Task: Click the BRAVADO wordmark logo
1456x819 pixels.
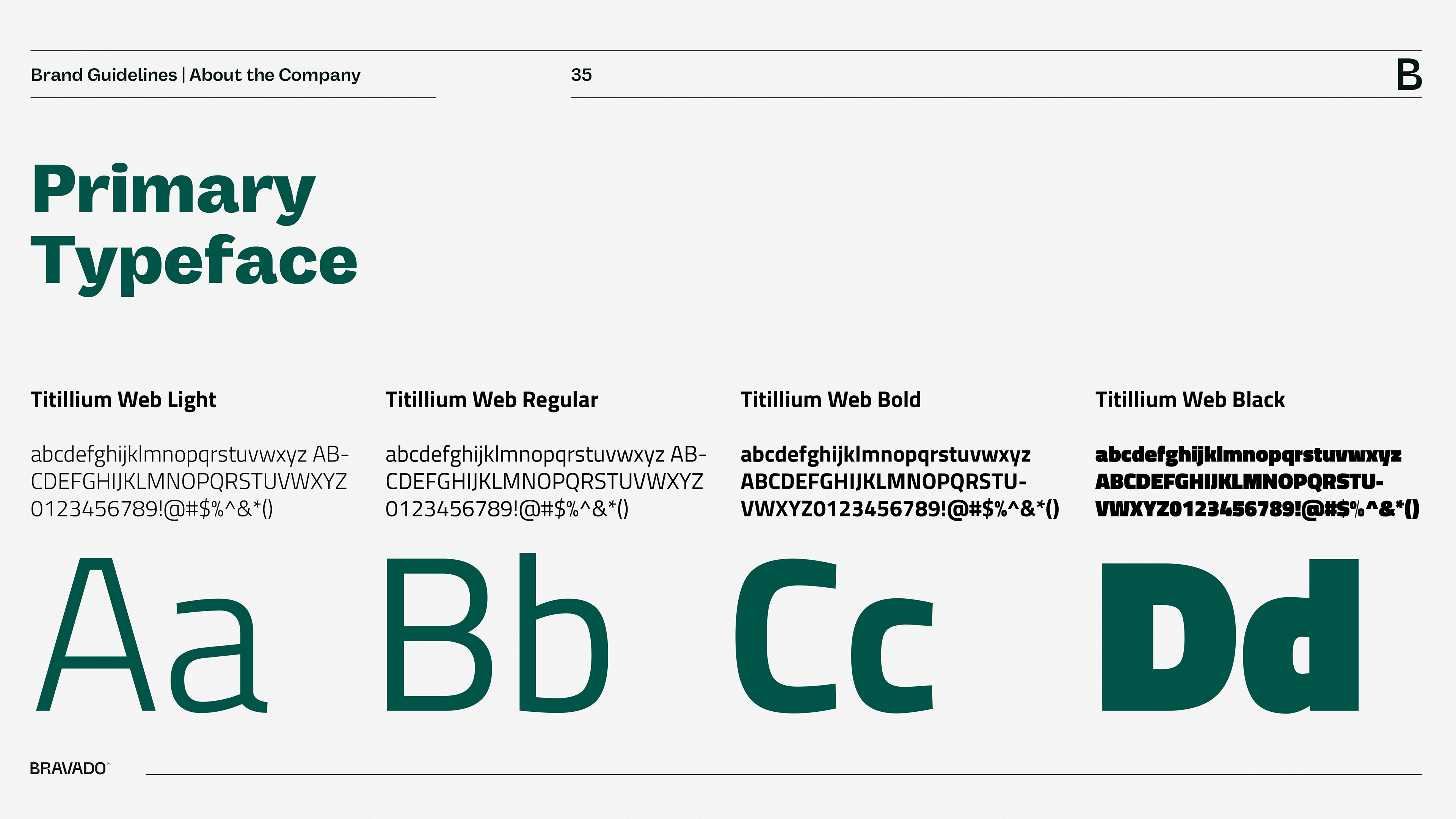Action: [x=68, y=769]
